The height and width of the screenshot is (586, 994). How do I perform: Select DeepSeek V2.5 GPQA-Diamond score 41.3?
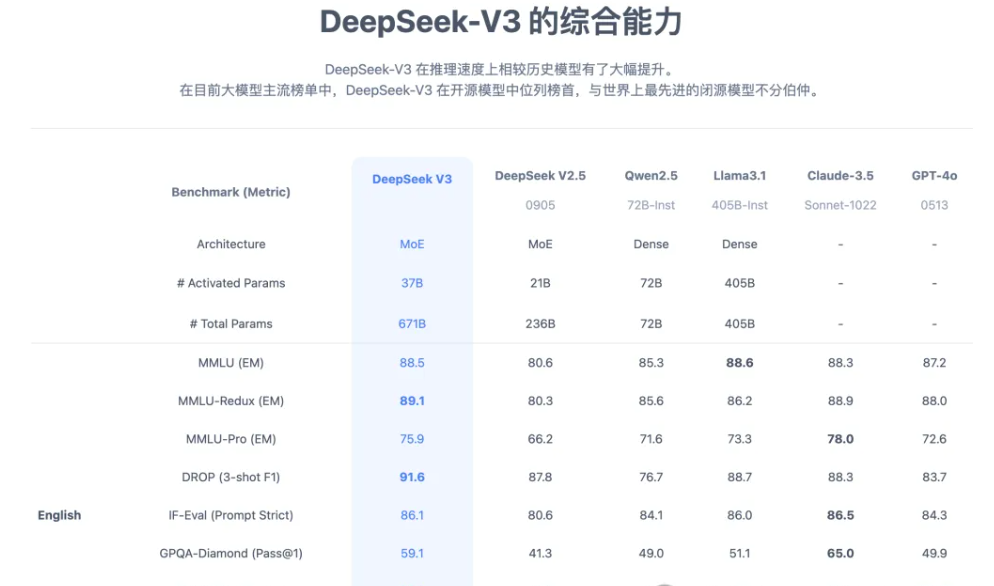coord(540,553)
